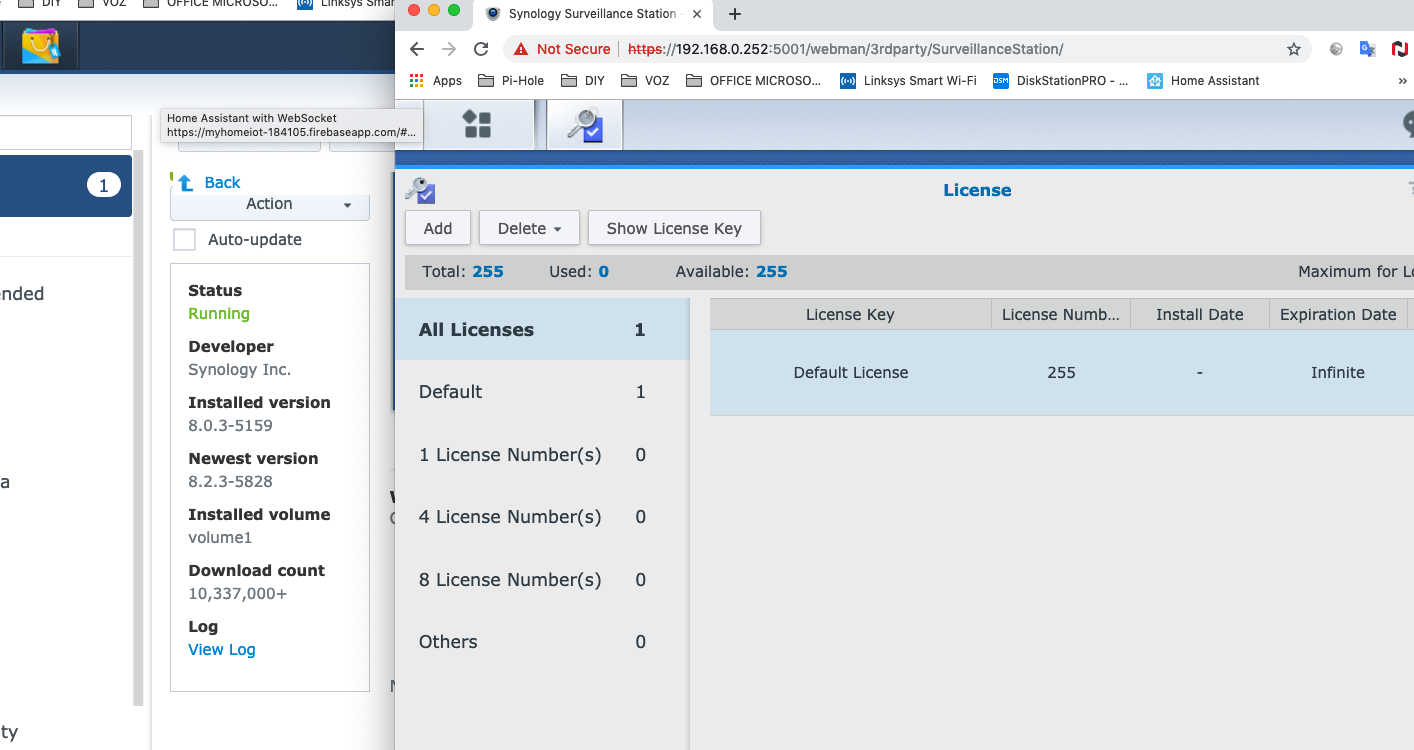Select All Licenses category
Image resolution: width=1414 pixels, height=750 pixels.
(542, 330)
